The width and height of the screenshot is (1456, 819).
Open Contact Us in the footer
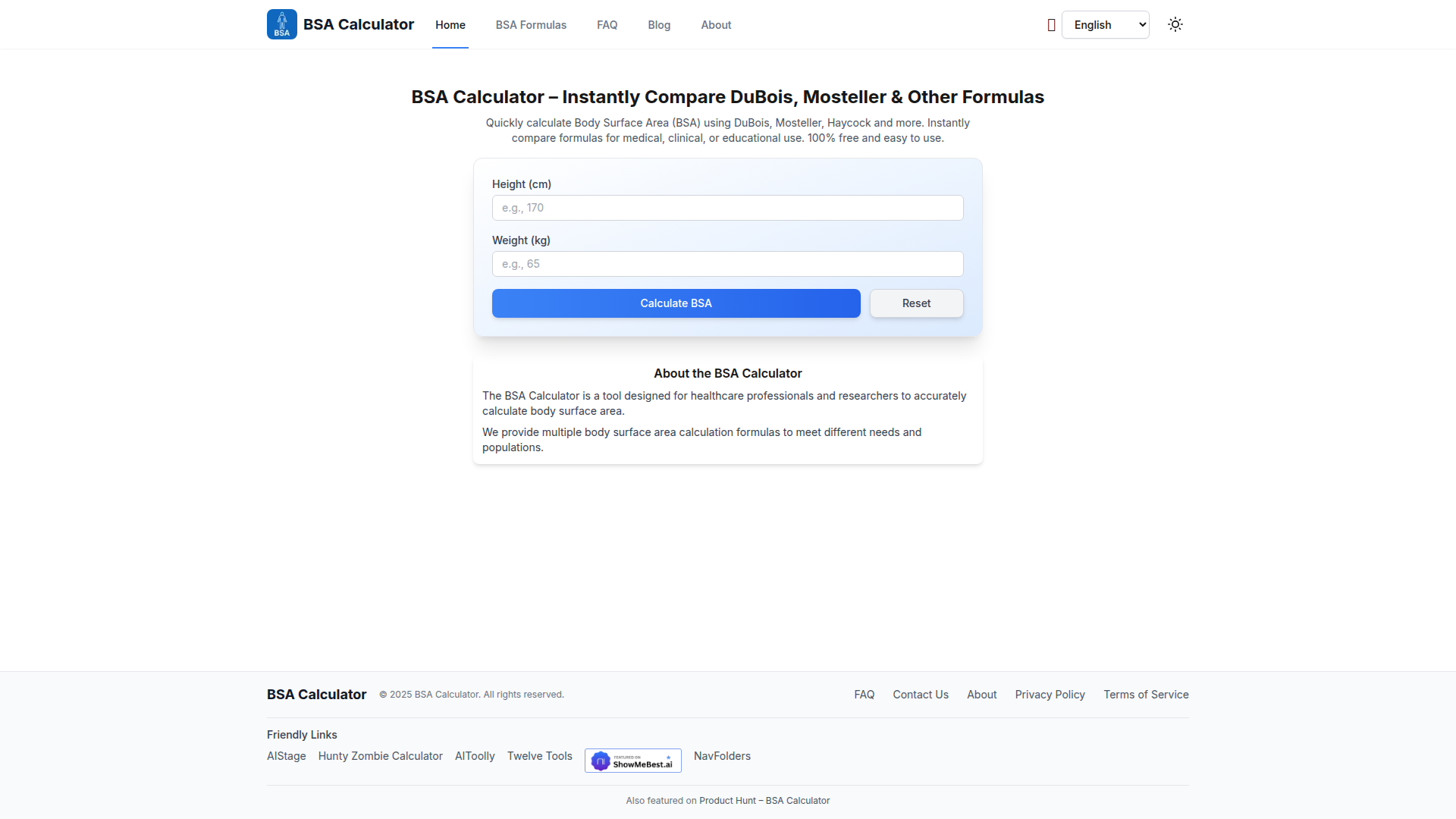920,695
